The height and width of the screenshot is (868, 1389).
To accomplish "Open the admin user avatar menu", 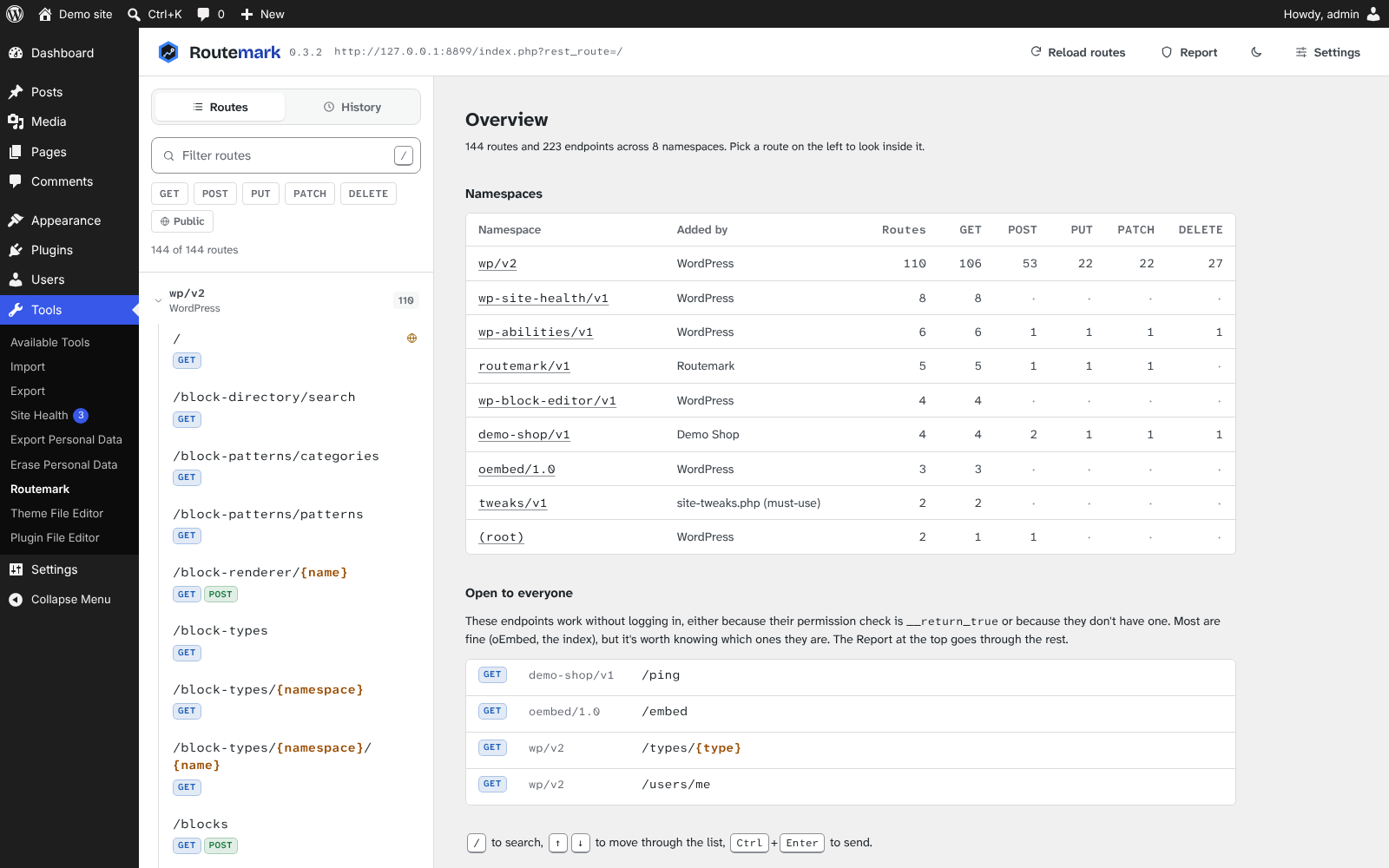I will coord(1373,14).
